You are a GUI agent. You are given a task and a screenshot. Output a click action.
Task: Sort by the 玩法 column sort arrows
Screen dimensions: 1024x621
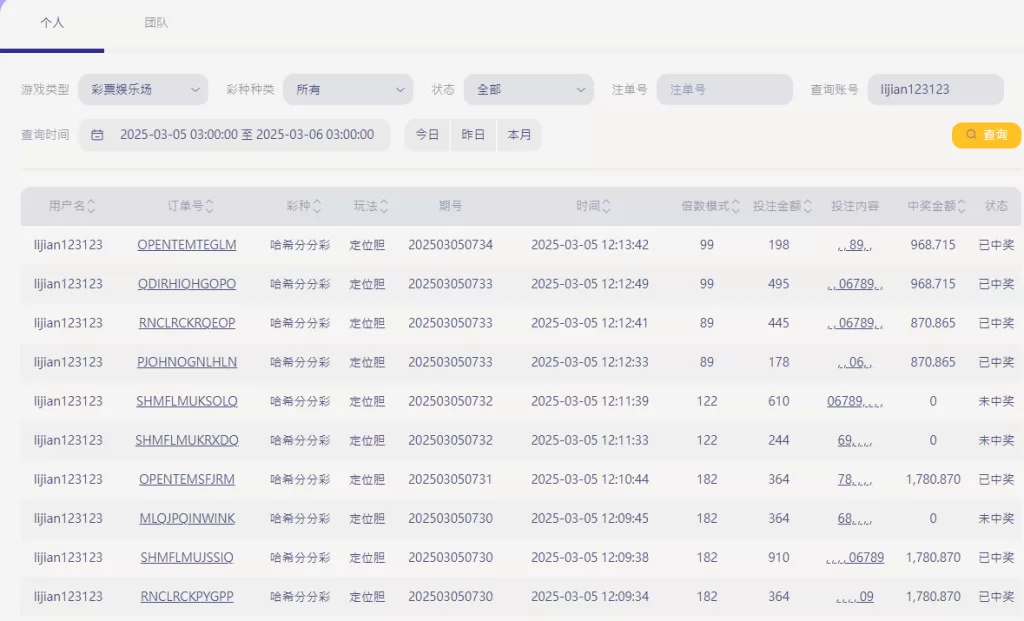pos(384,206)
